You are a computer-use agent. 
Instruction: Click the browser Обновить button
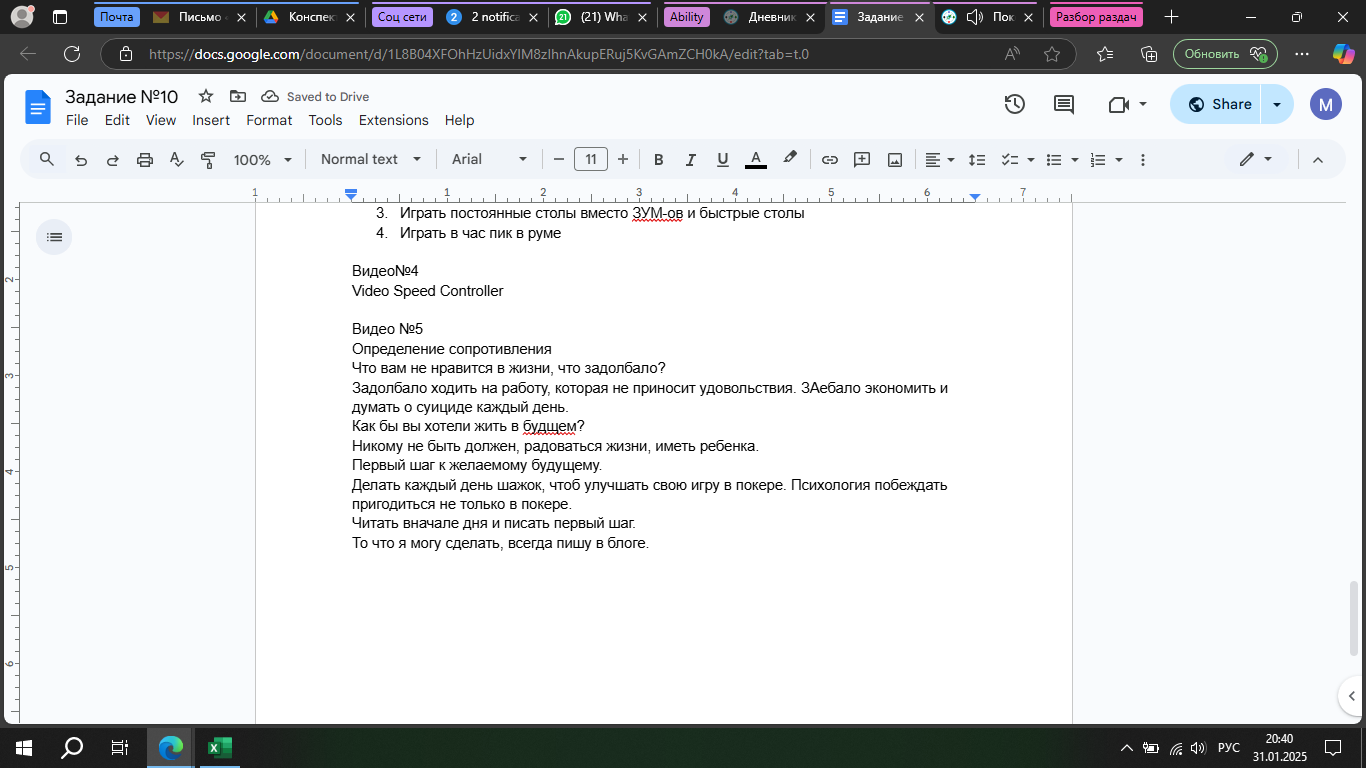1226,54
